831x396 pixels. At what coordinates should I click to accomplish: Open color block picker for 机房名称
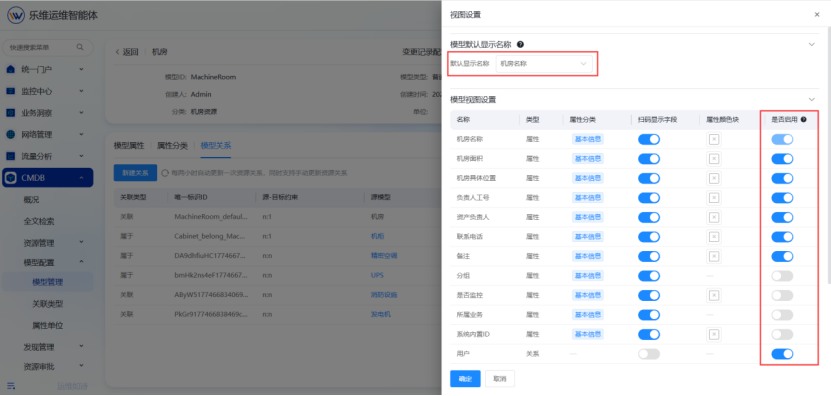714,139
